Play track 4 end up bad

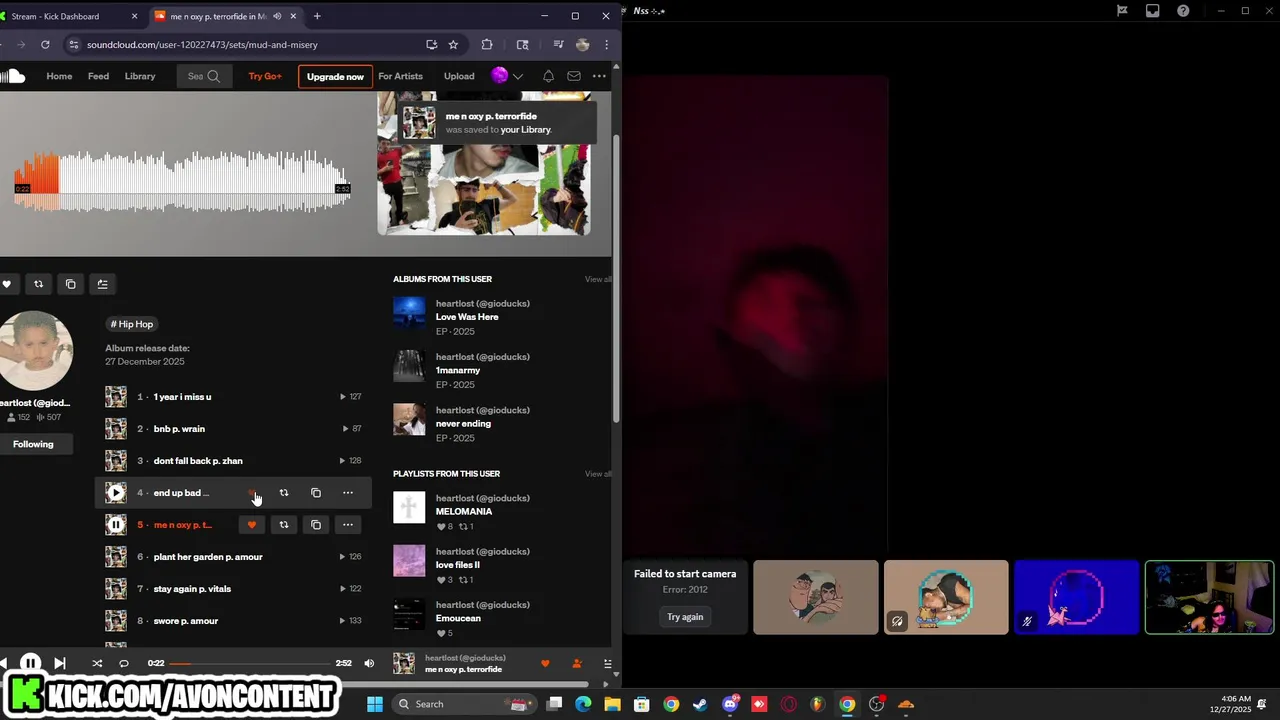coord(116,493)
